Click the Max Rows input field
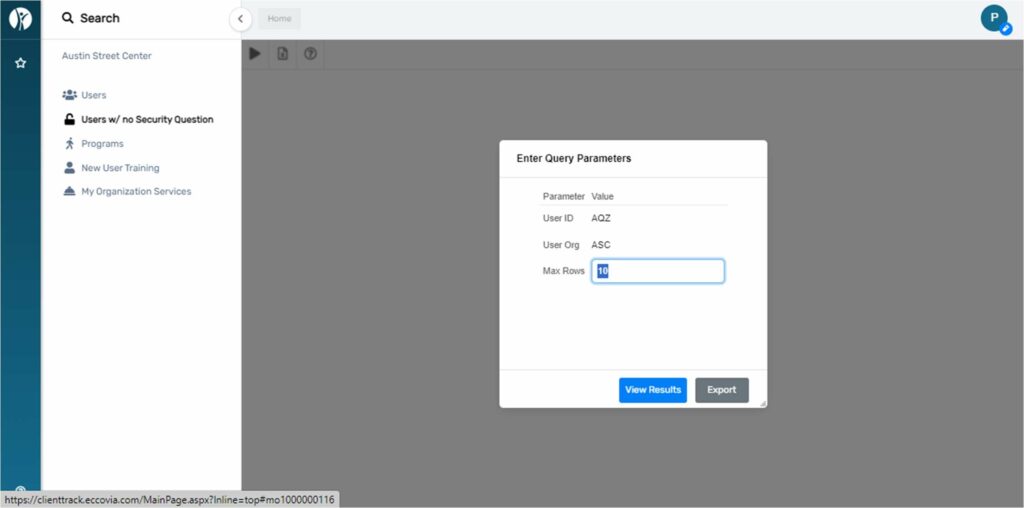The height and width of the screenshot is (508, 1024). [x=658, y=271]
